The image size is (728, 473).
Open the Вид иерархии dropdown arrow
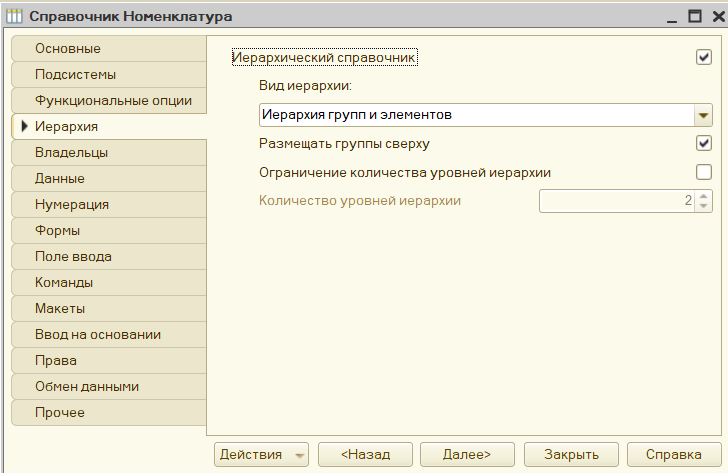[x=703, y=115]
